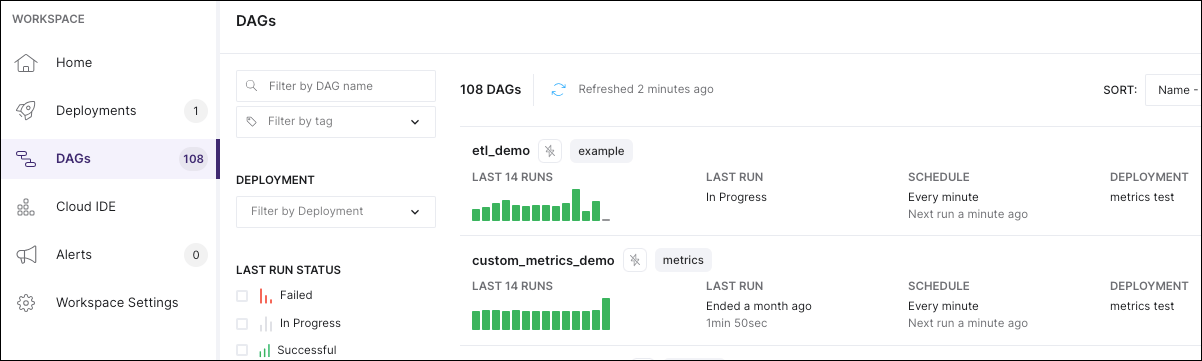Click the metrics tag on custom_metrics_demo

tap(683, 260)
